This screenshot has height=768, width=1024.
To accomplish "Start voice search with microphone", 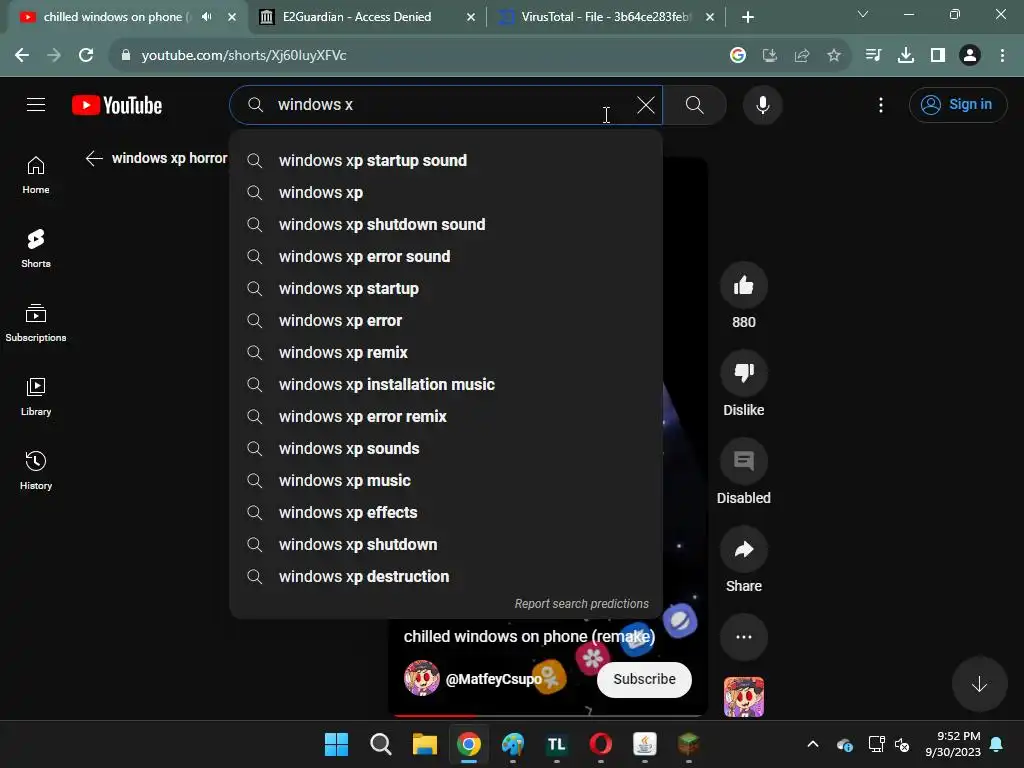I will 762,104.
